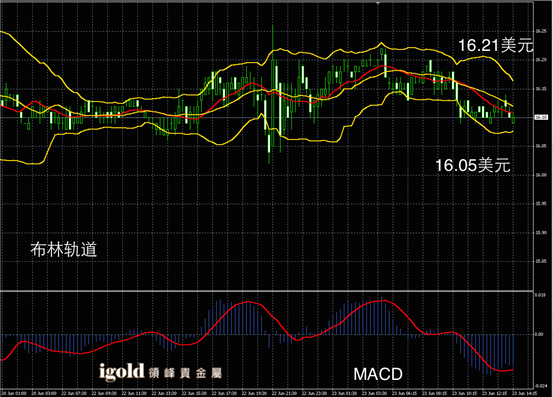Select the 布林轨道 text label
This screenshot has height=397, width=553.
pyautogui.click(x=63, y=249)
